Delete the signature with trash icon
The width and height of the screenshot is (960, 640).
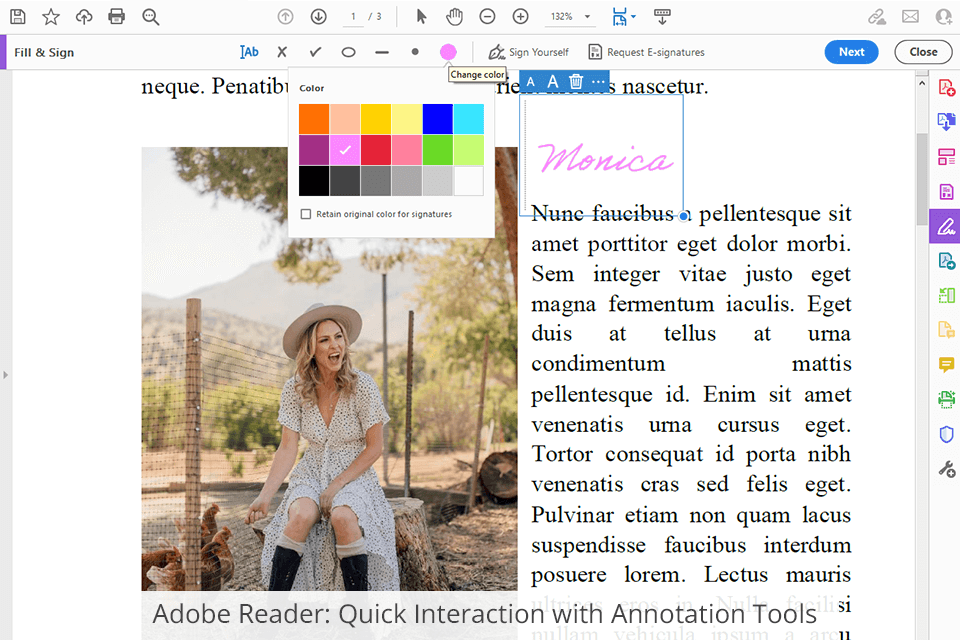[576, 82]
